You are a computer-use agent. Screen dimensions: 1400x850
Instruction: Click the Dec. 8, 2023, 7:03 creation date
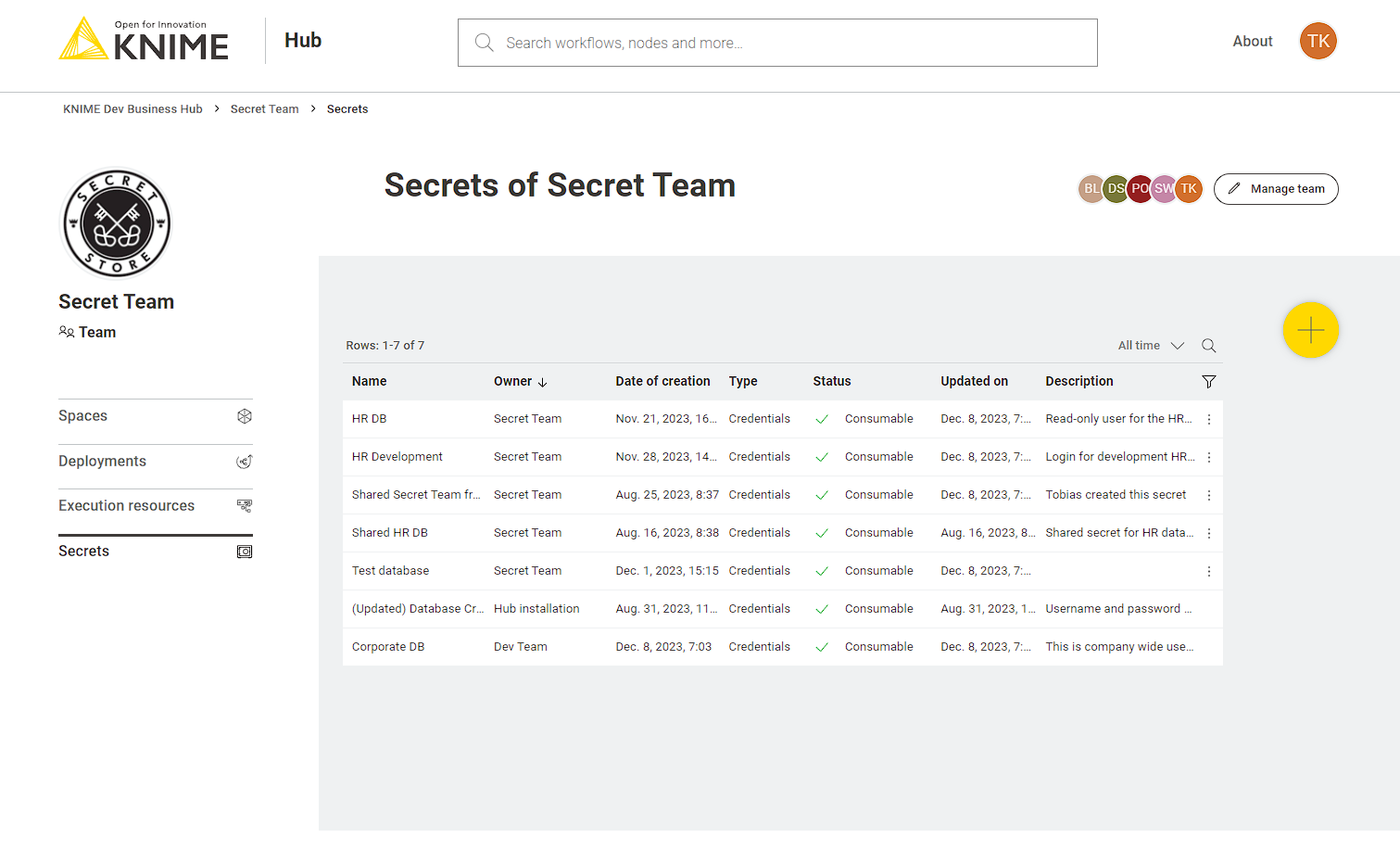(x=664, y=647)
